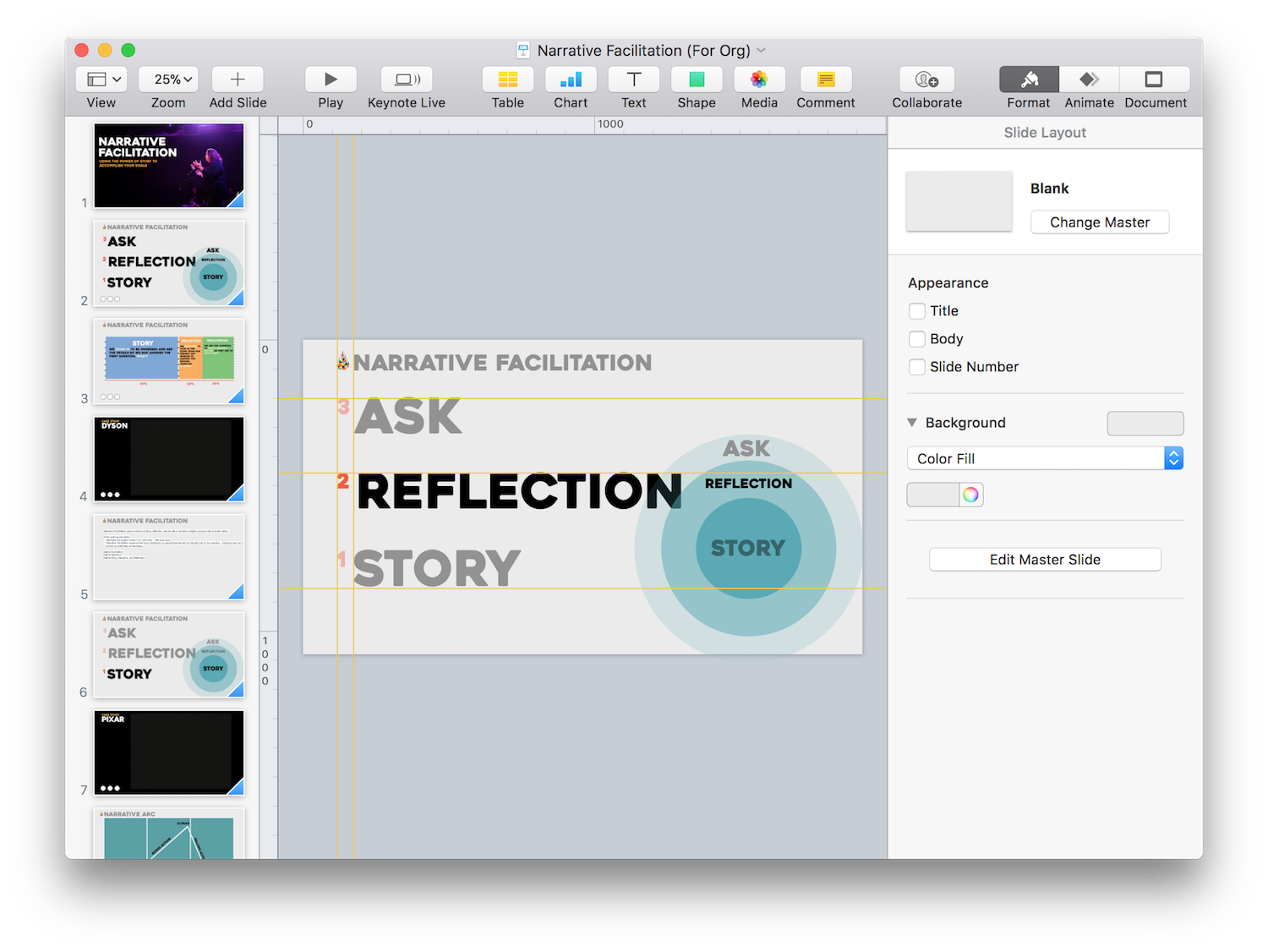The width and height of the screenshot is (1268, 952).
Task: Toggle the Slide Number checkbox
Action: [x=917, y=367]
